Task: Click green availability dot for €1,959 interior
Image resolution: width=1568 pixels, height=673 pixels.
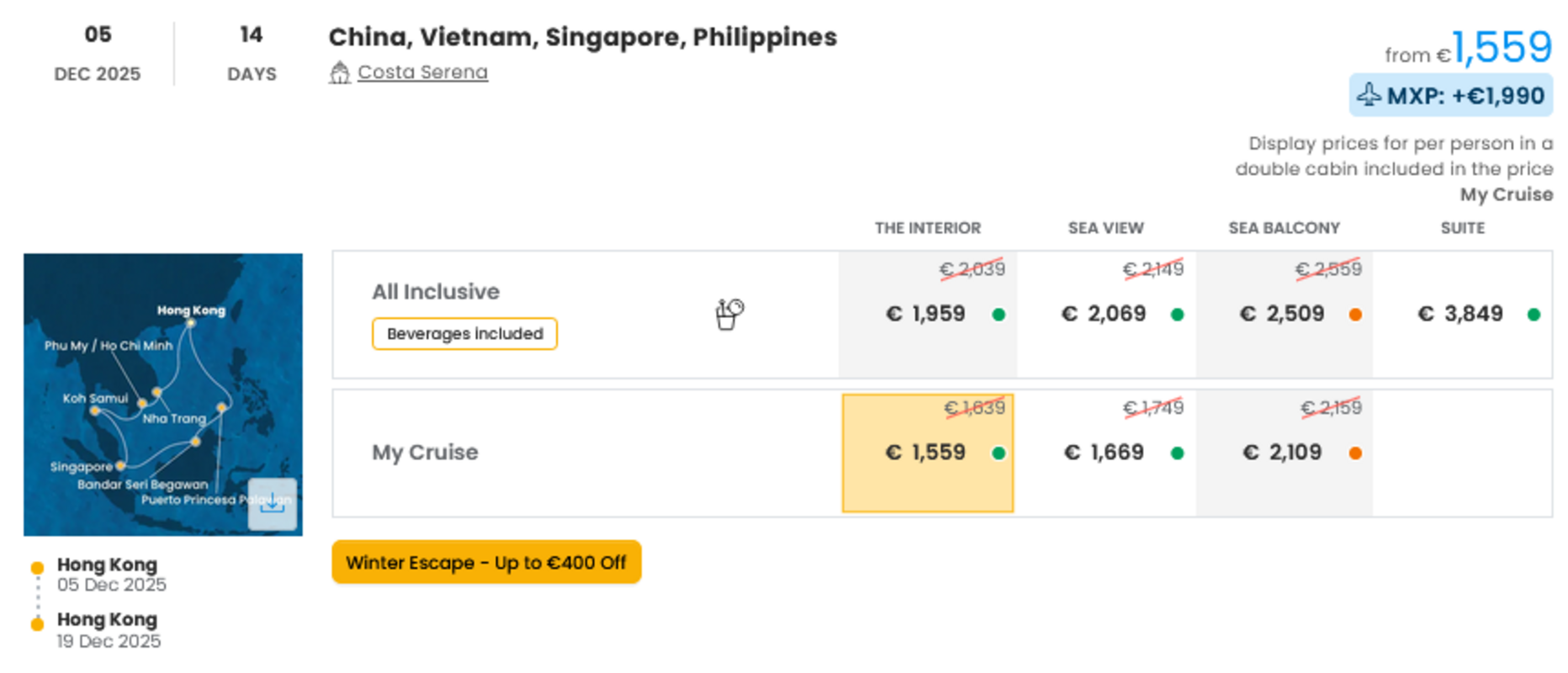Action: pos(999,315)
